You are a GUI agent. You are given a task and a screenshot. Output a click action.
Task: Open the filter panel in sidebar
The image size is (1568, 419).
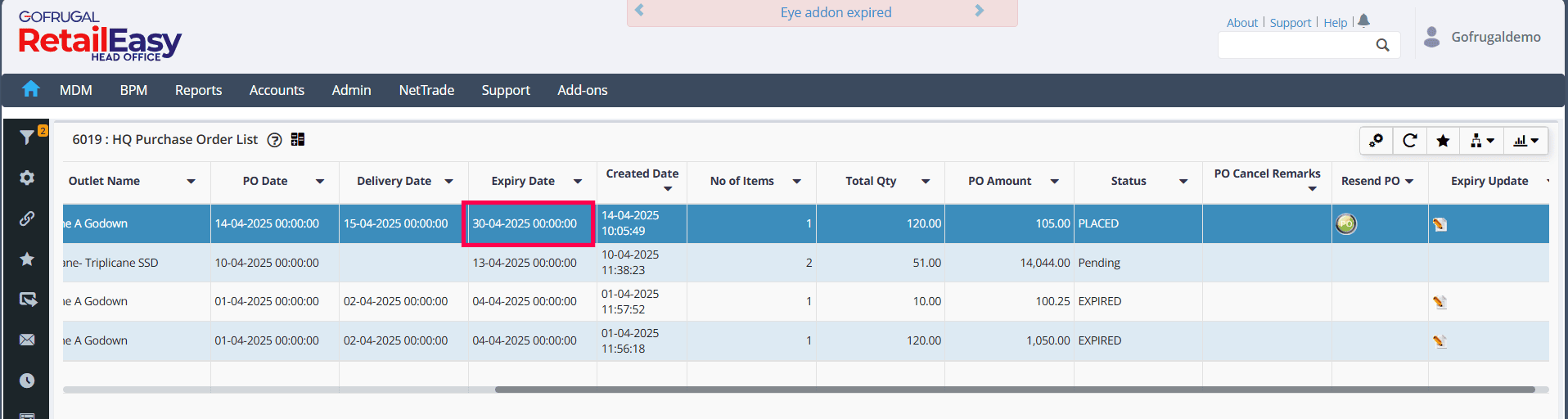tap(27, 137)
